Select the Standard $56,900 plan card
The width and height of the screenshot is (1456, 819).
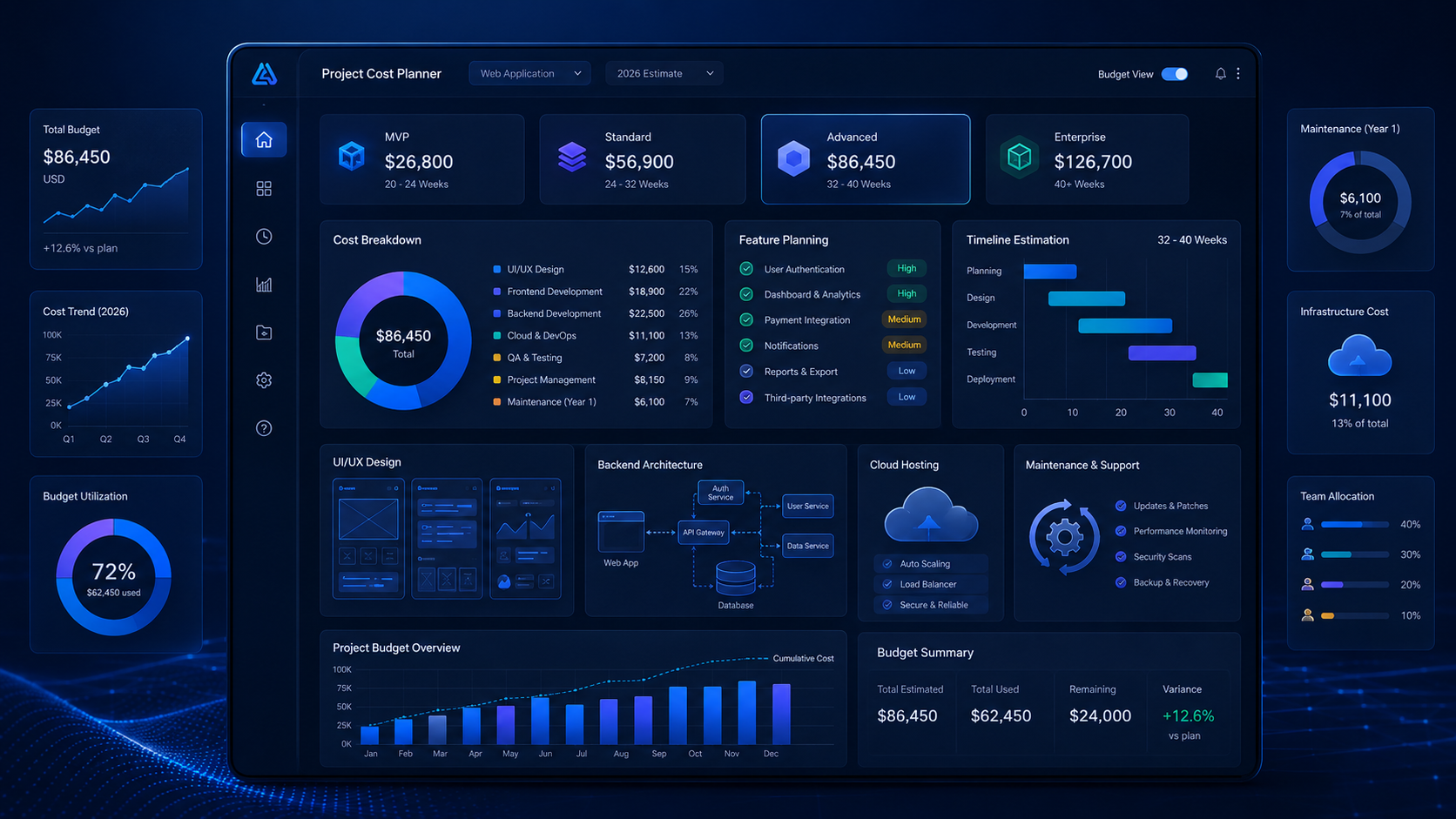pyautogui.click(x=643, y=159)
